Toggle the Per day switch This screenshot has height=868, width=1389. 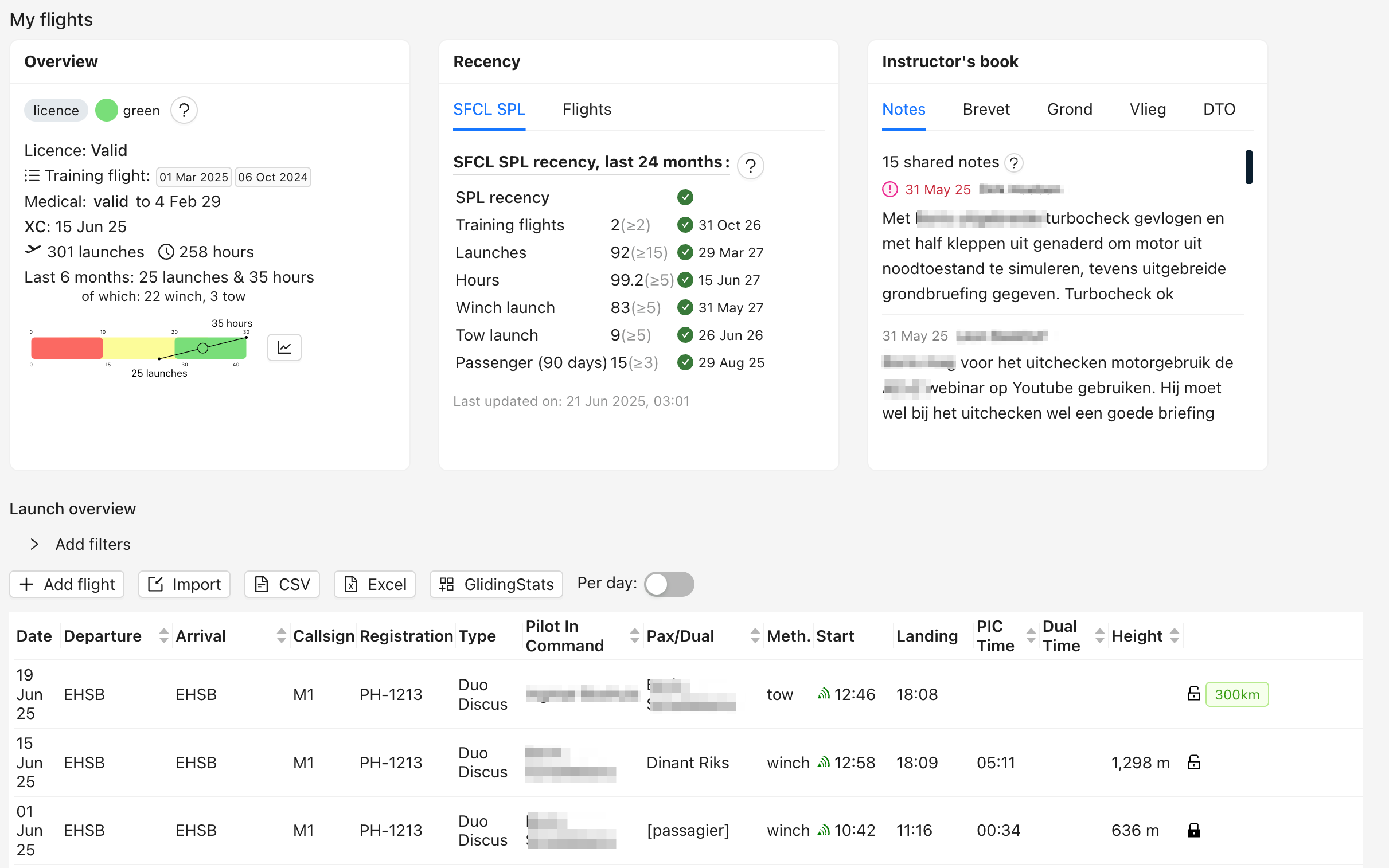point(669,584)
